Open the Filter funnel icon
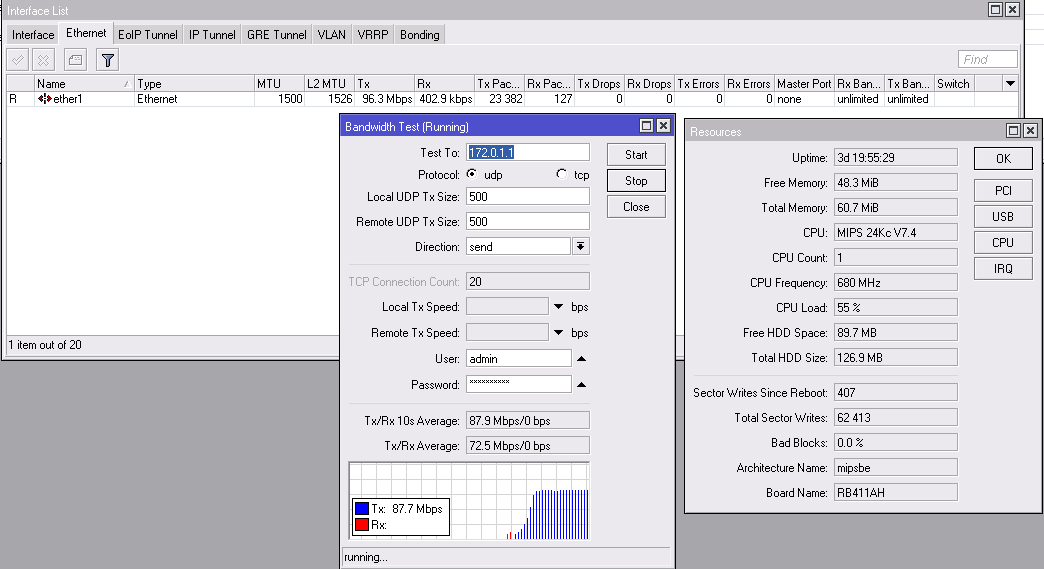The height and width of the screenshot is (569, 1044). coord(107,60)
